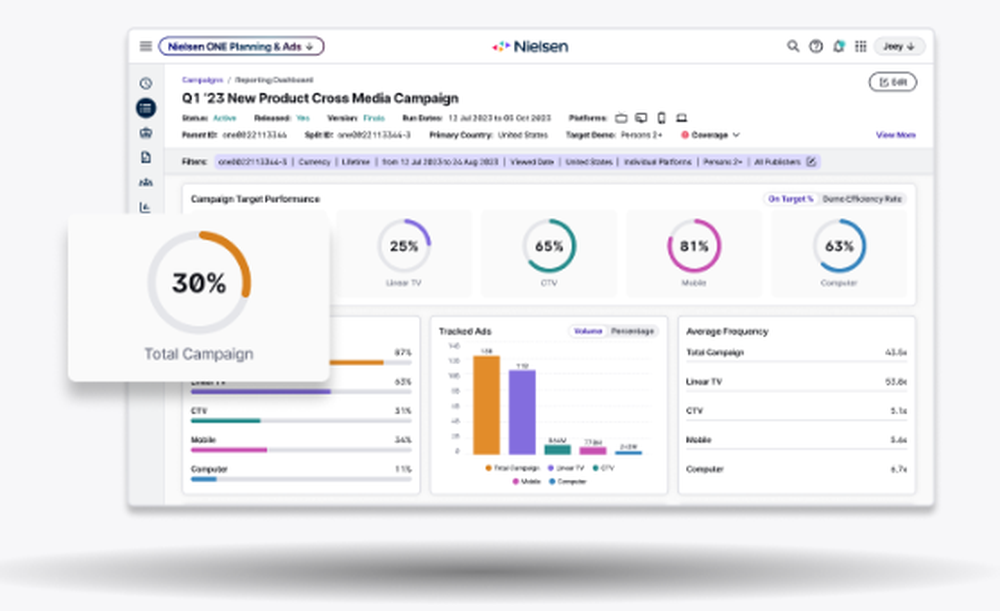Click the Viewed Date filter chip
This screenshot has height=611, width=1000.
[x=532, y=162]
